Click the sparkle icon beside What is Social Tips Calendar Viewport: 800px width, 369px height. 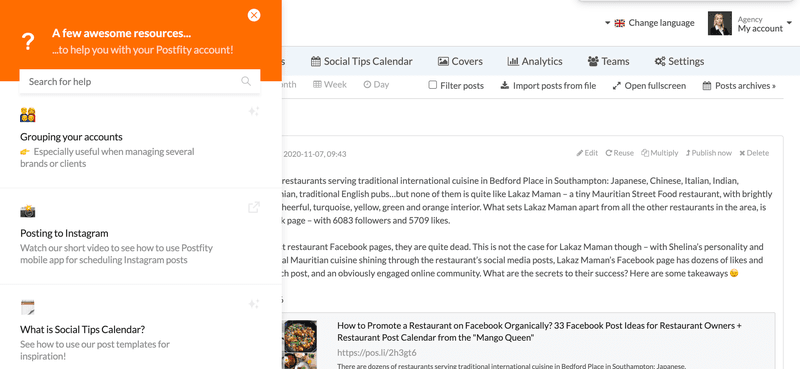pos(254,304)
